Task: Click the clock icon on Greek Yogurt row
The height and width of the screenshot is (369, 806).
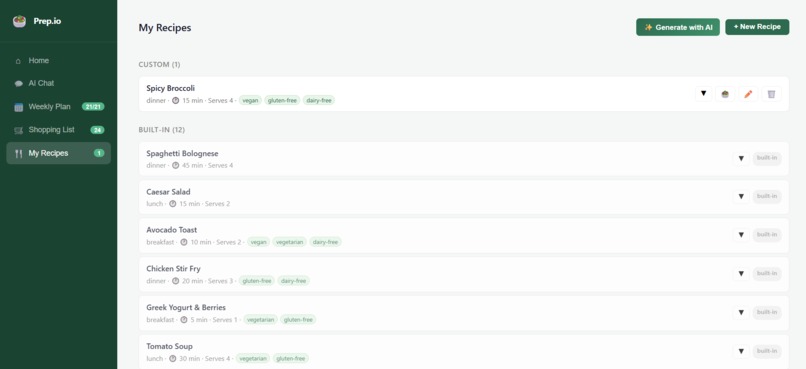Action: (x=184, y=320)
